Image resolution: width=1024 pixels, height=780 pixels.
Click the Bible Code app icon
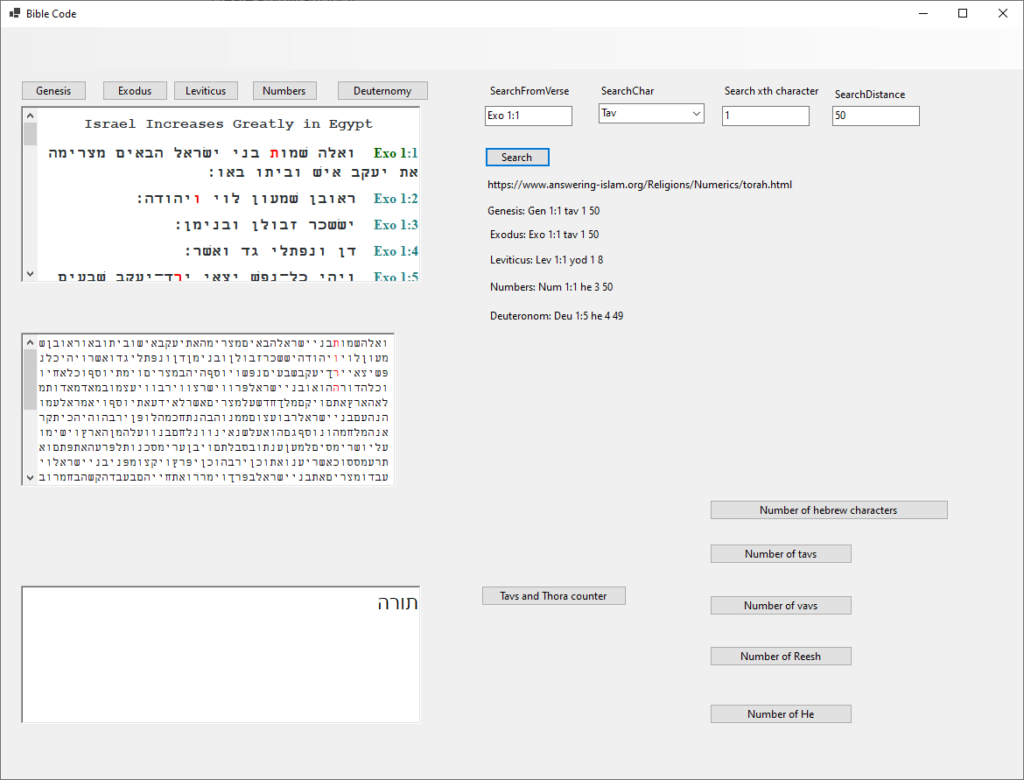pyautogui.click(x=15, y=14)
